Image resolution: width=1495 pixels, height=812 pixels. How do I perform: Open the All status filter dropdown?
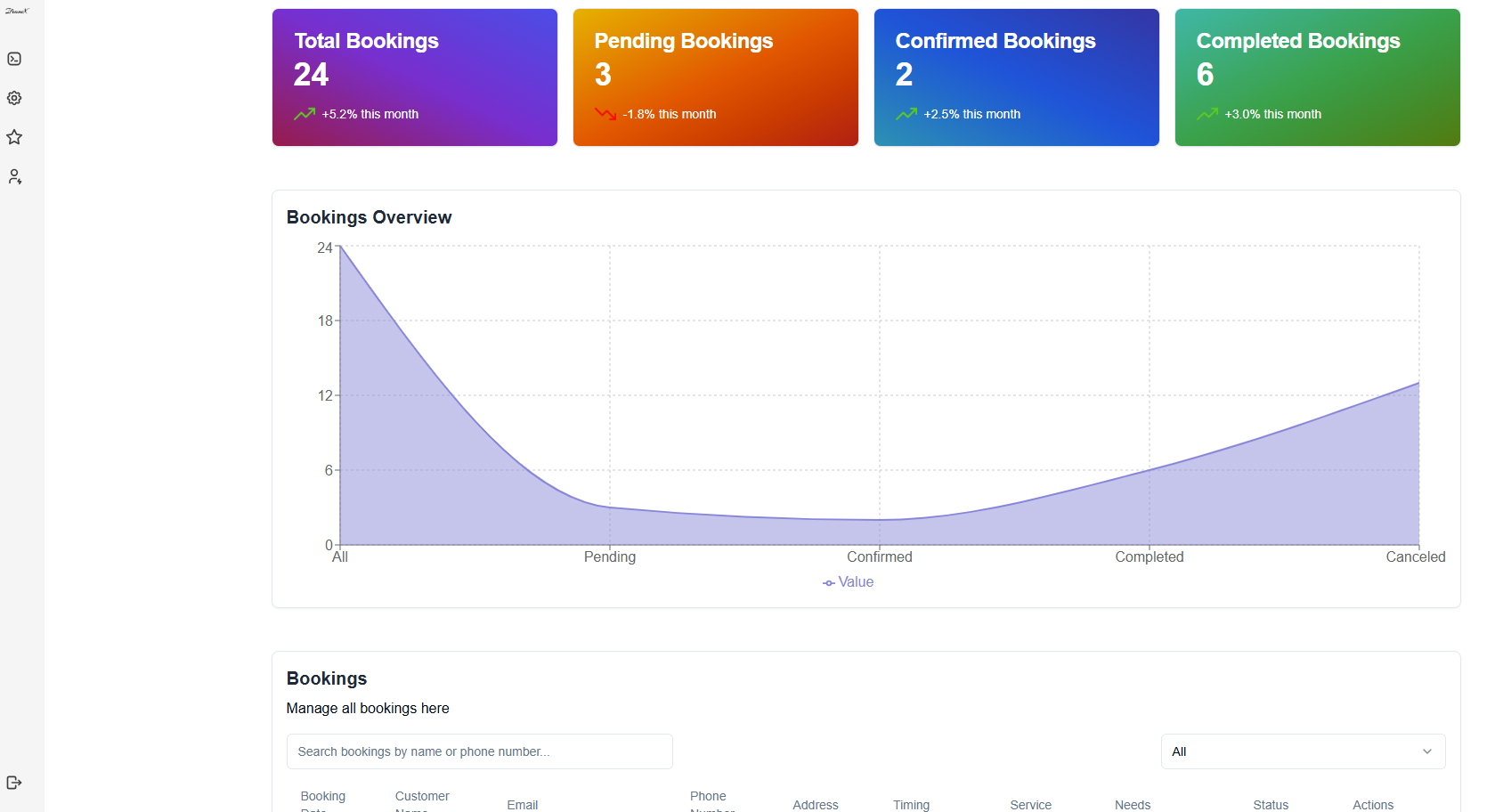click(x=1302, y=751)
